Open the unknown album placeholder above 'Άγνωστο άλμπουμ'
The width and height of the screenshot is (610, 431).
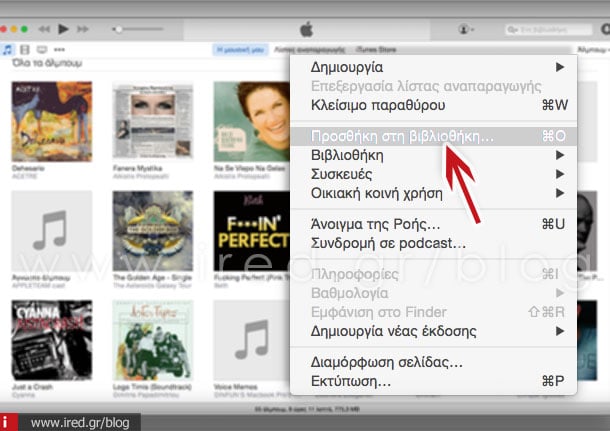[x=52, y=231]
